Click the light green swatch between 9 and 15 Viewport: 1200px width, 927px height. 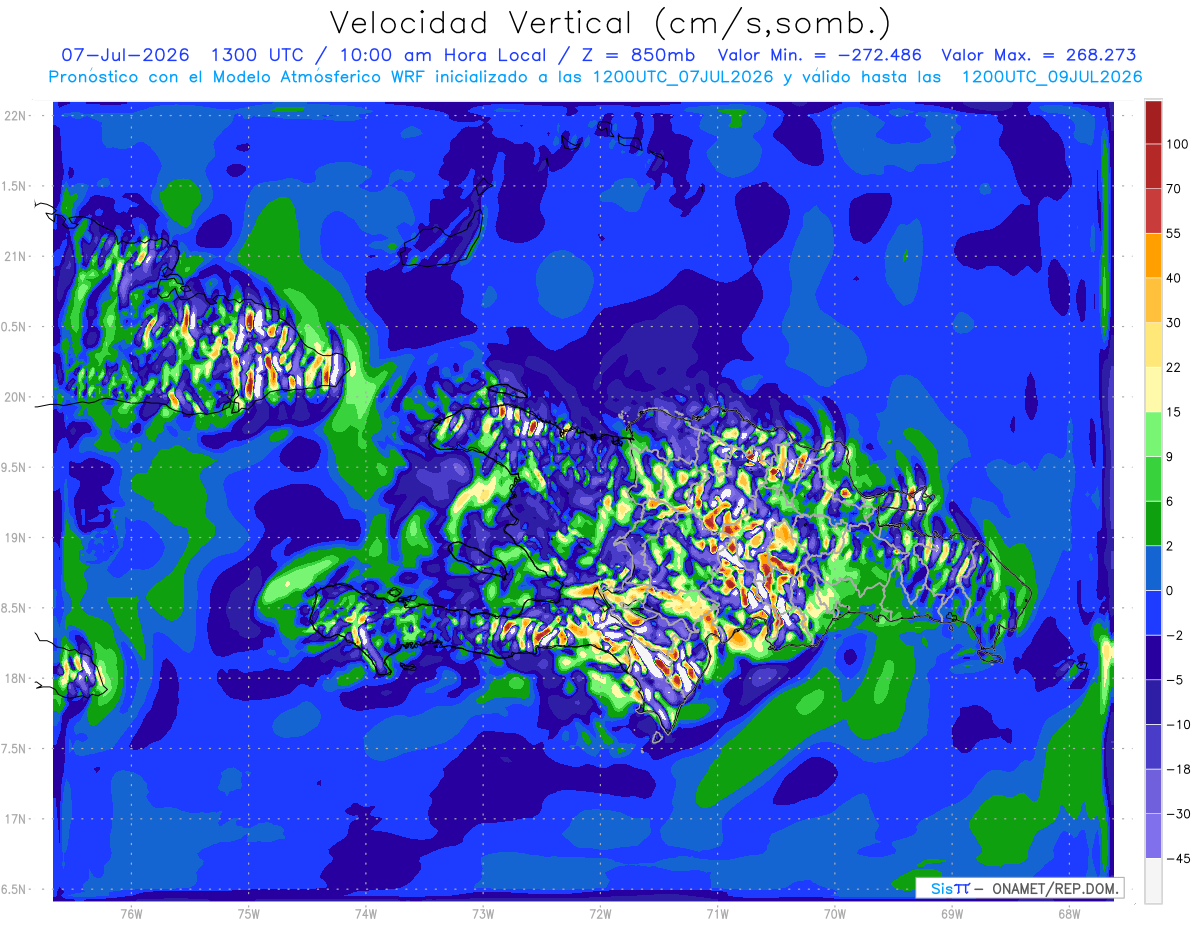pos(1153,434)
